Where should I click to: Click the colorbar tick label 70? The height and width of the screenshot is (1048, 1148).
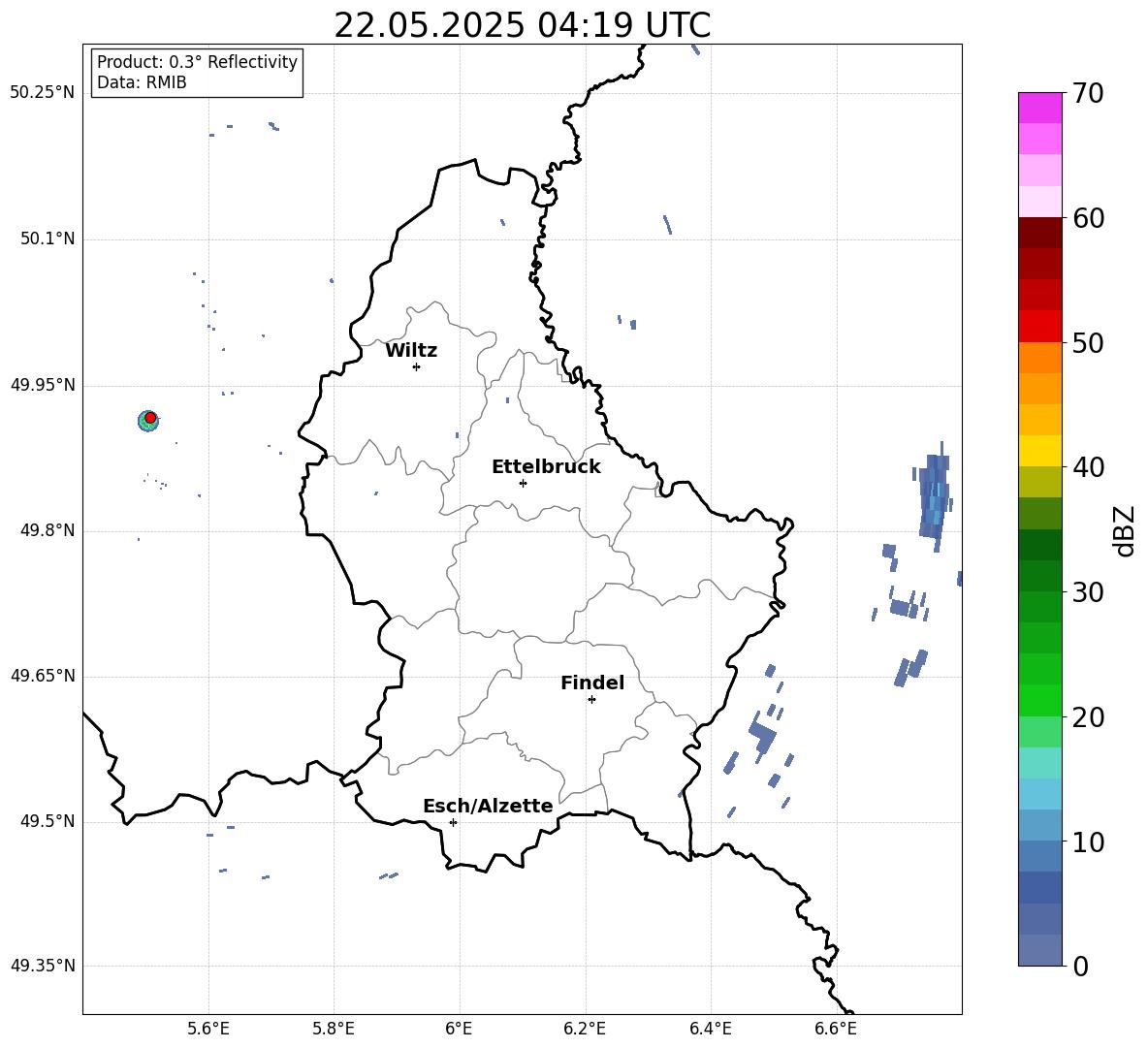(x=1088, y=93)
